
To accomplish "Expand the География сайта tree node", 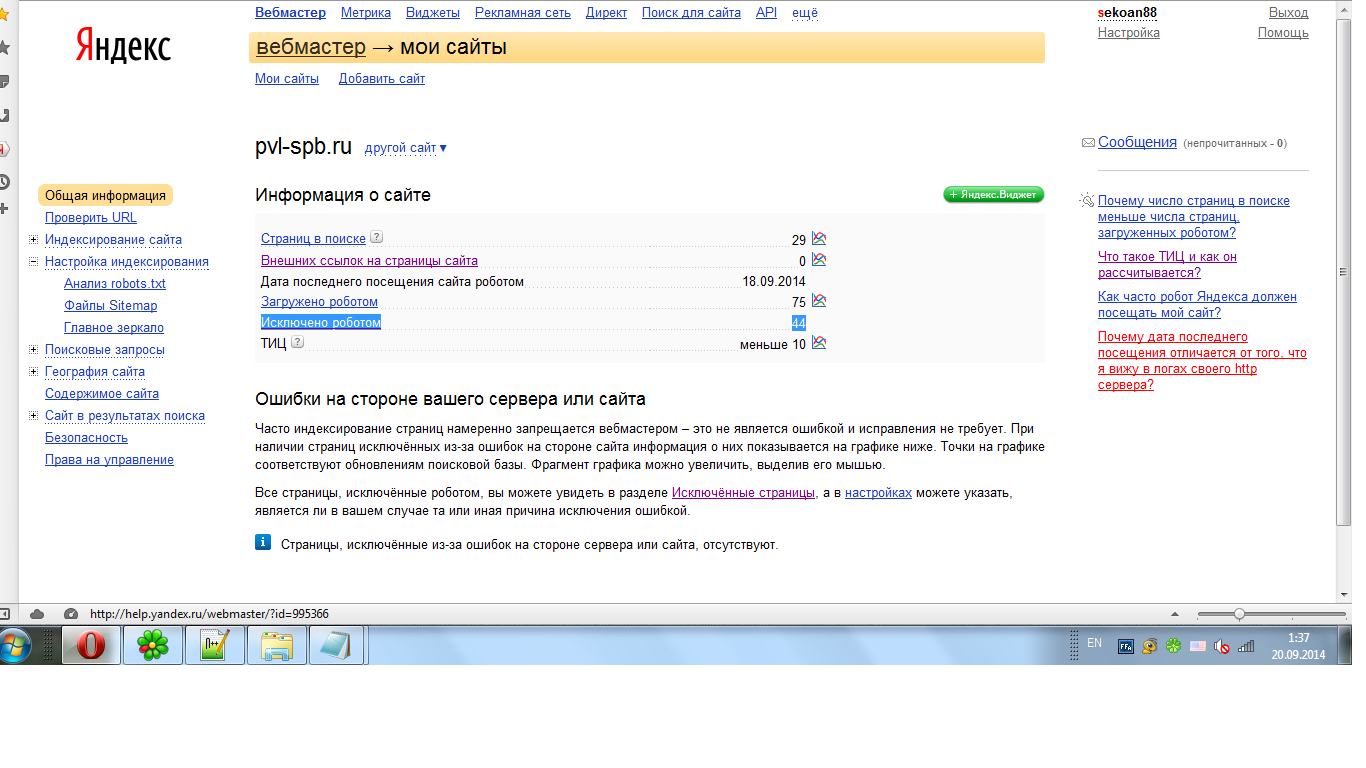I will pos(33,372).
